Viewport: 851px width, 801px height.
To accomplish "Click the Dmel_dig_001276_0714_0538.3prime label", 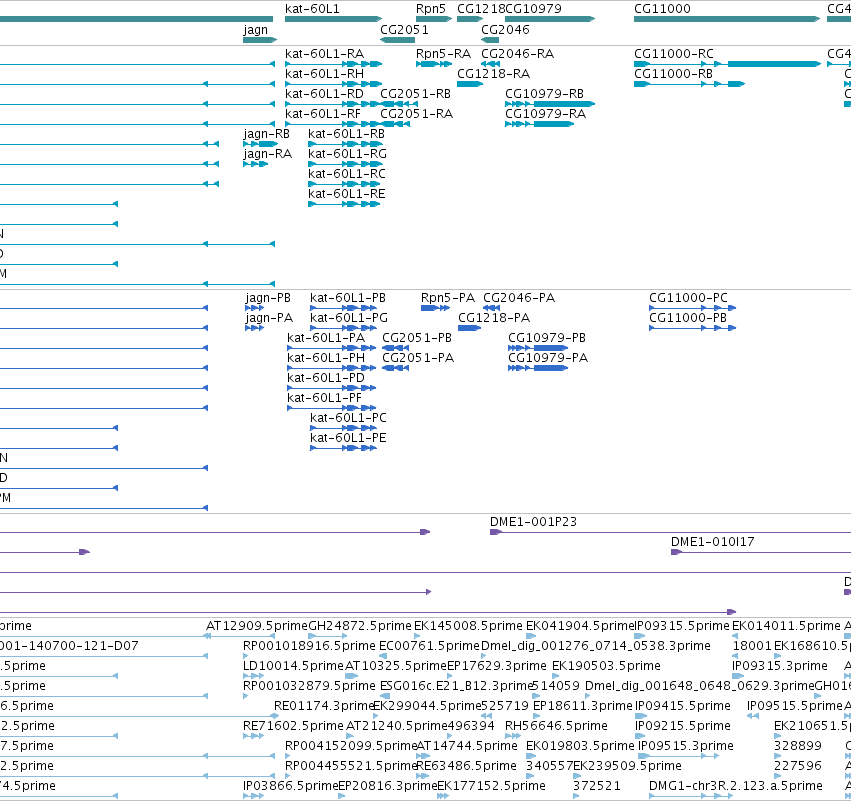I will coord(596,646).
